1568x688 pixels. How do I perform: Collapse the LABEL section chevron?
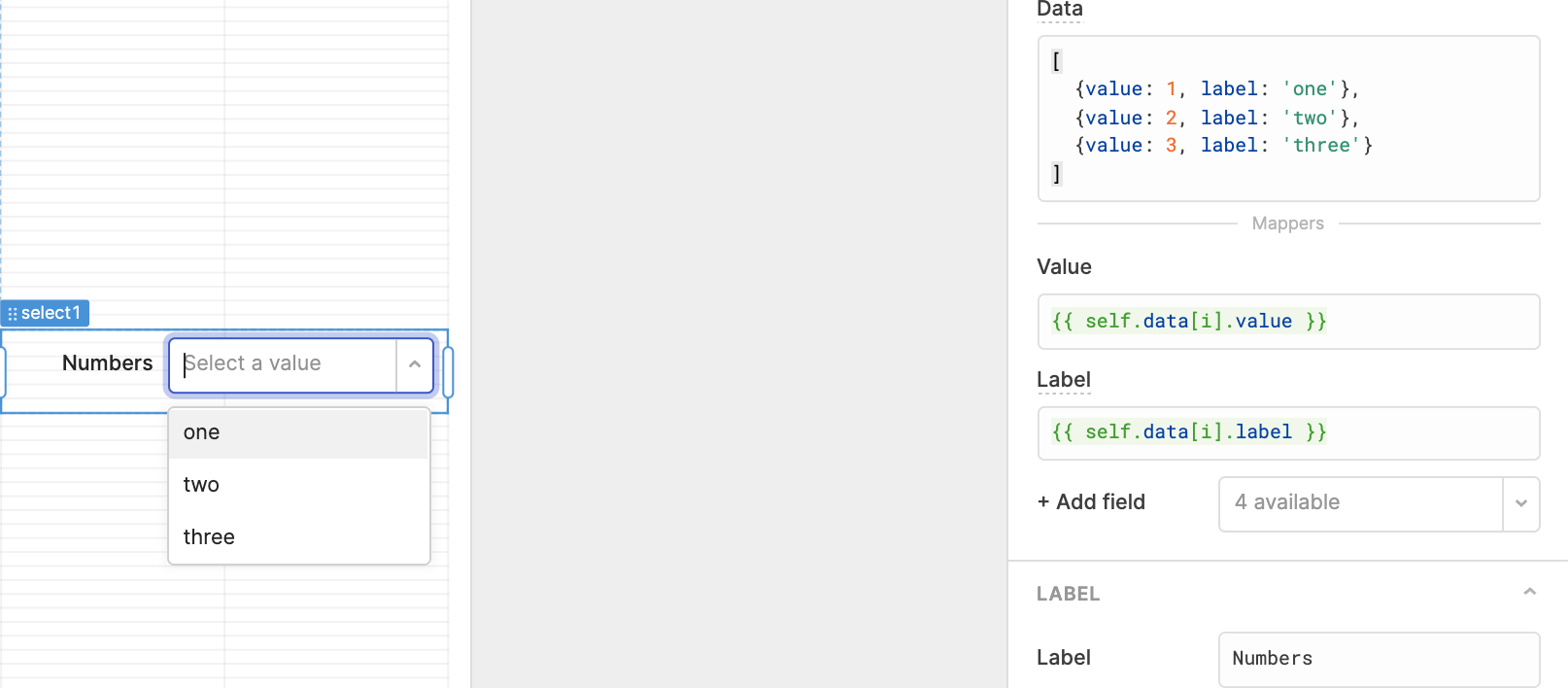click(1529, 592)
